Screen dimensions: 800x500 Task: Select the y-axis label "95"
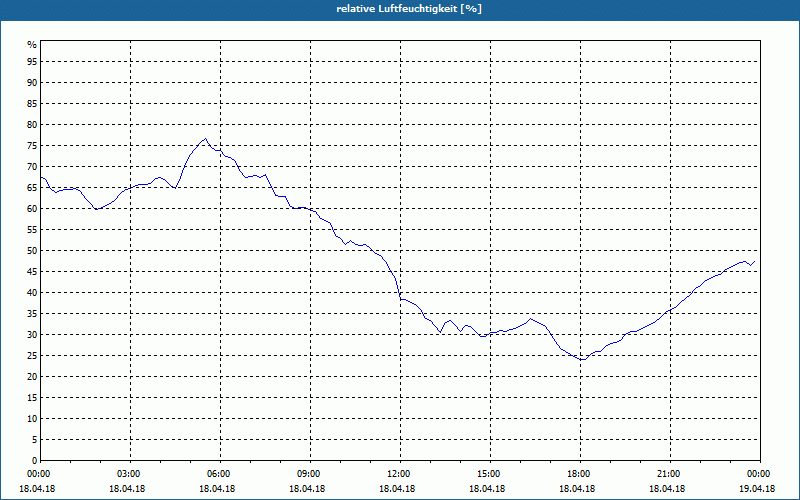[x=32, y=62]
